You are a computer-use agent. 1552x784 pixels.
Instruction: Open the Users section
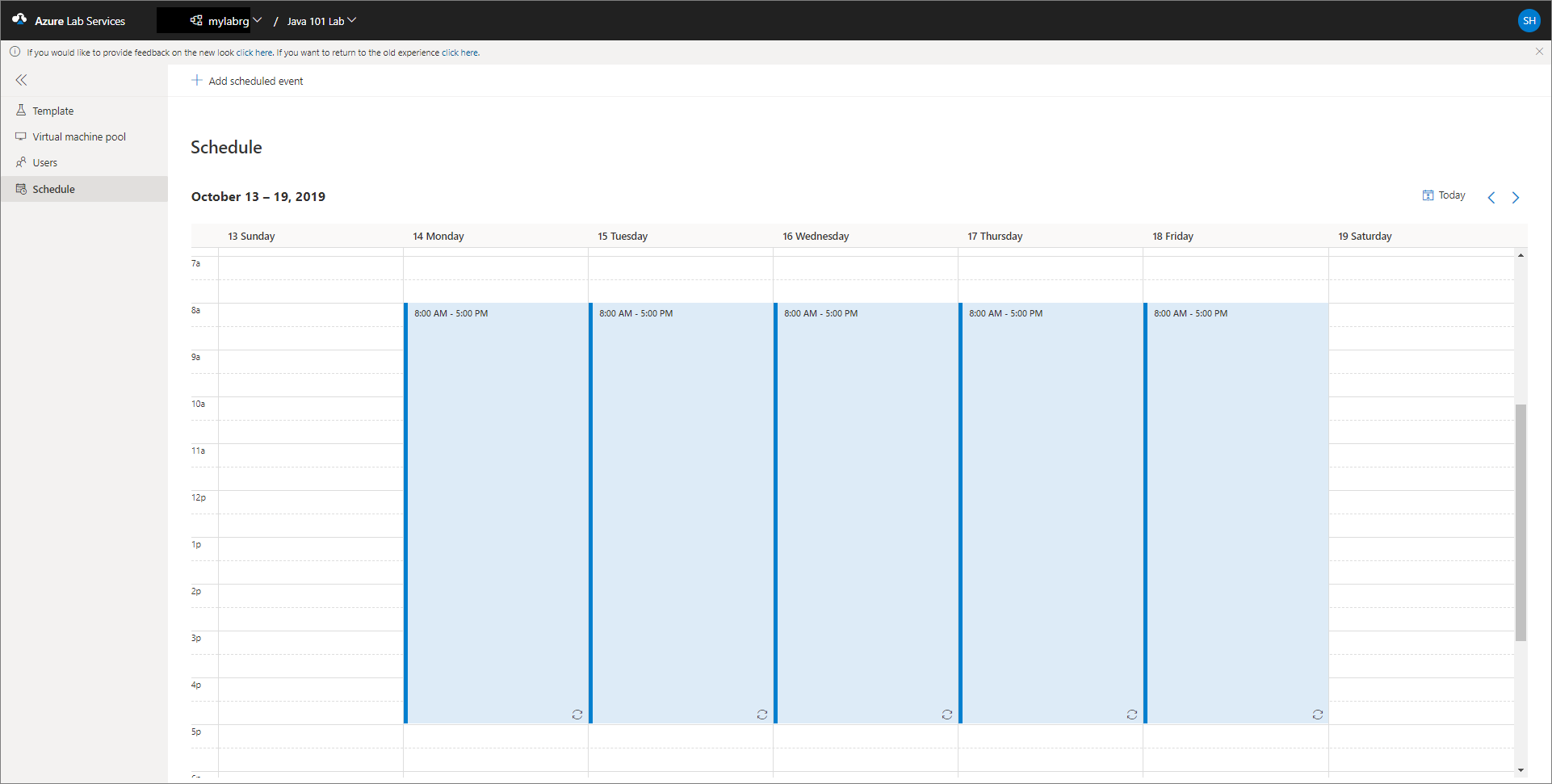pos(44,161)
